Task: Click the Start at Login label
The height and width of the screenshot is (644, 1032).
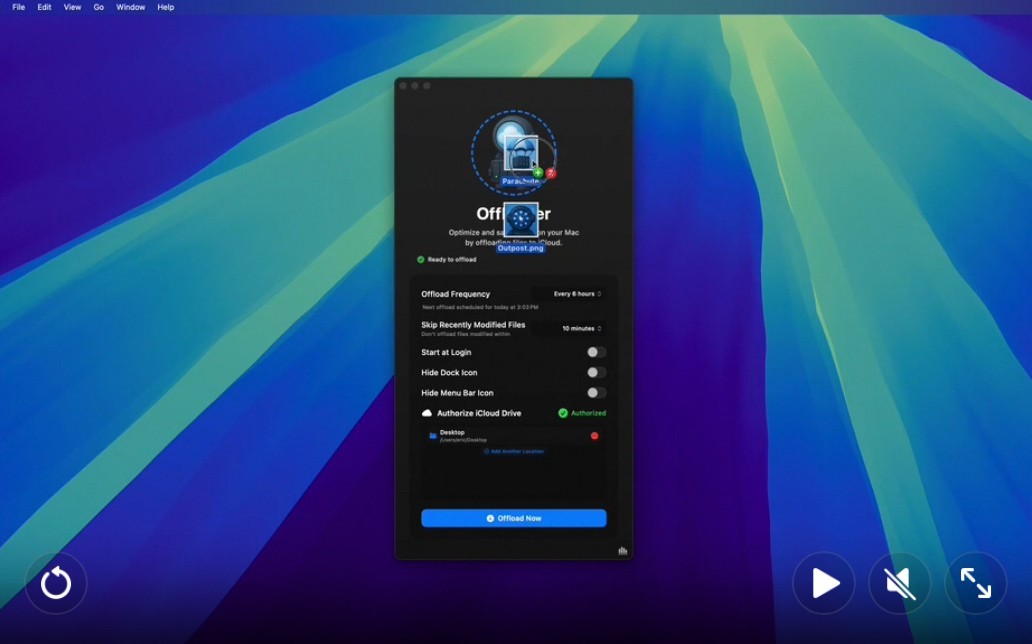Action: pyautogui.click(x=446, y=352)
